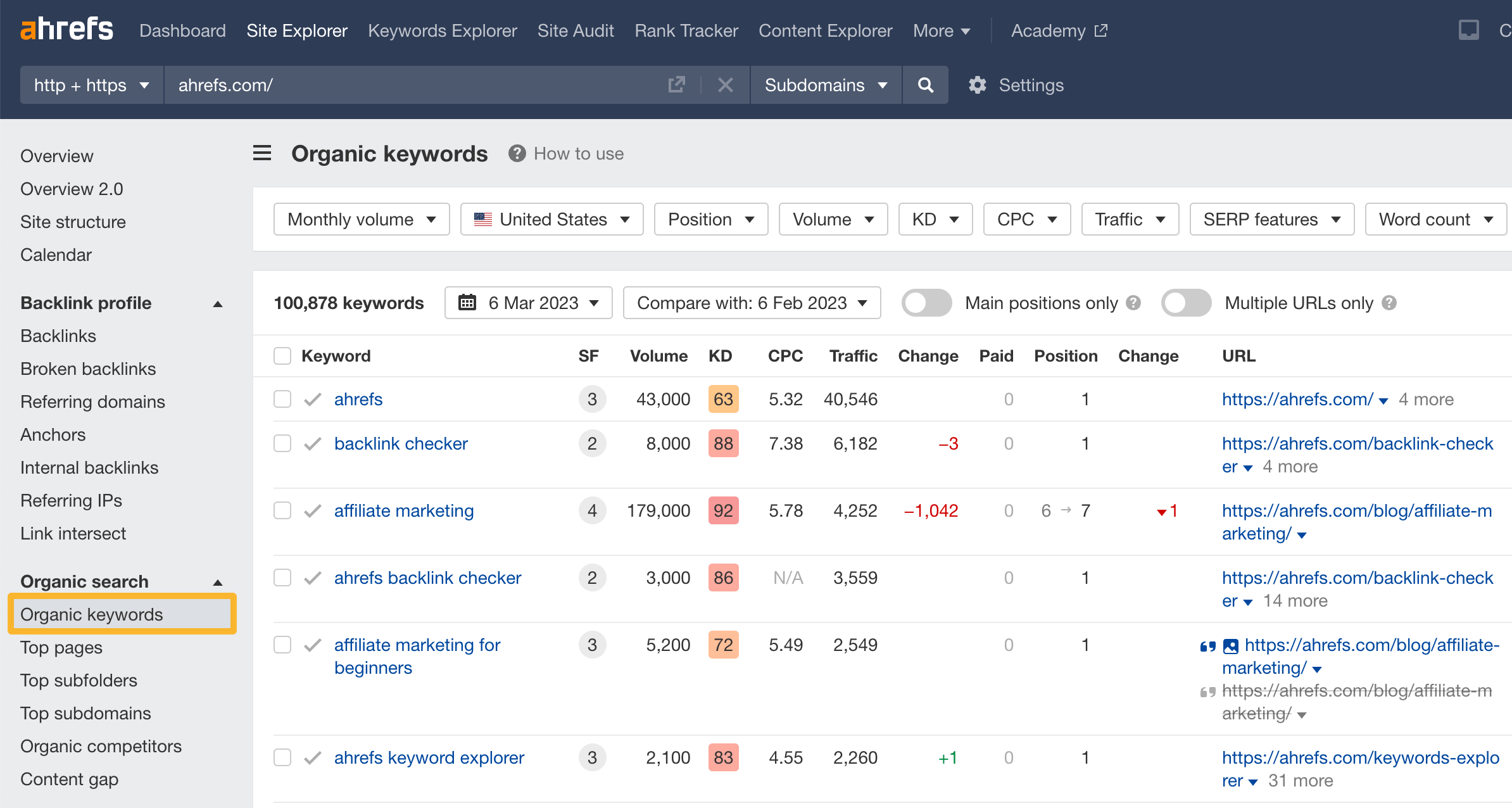
Task: Check the checkbox for backlink checker row
Action: pyautogui.click(x=282, y=443)
